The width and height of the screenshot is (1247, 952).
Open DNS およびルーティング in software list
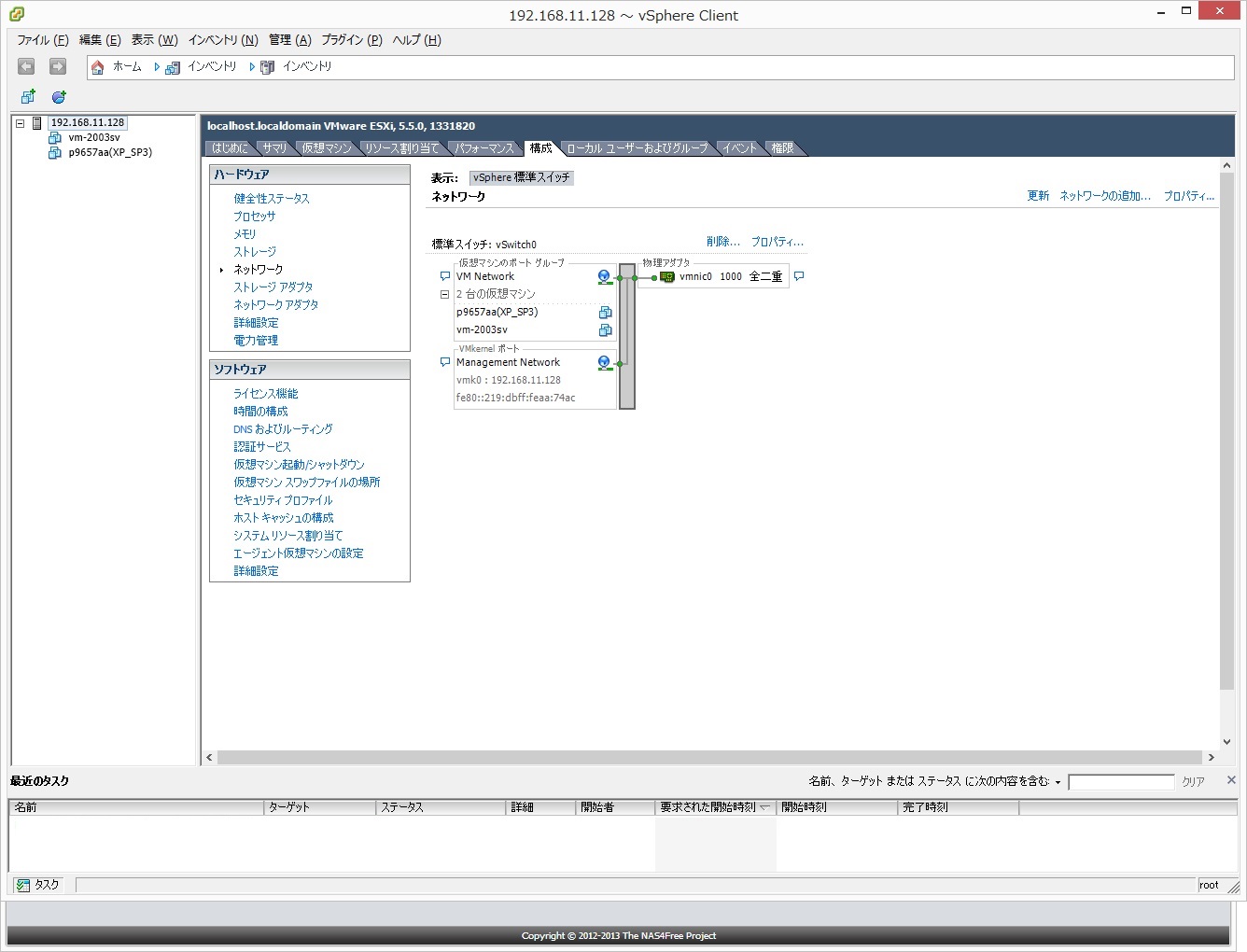point(283,429)
